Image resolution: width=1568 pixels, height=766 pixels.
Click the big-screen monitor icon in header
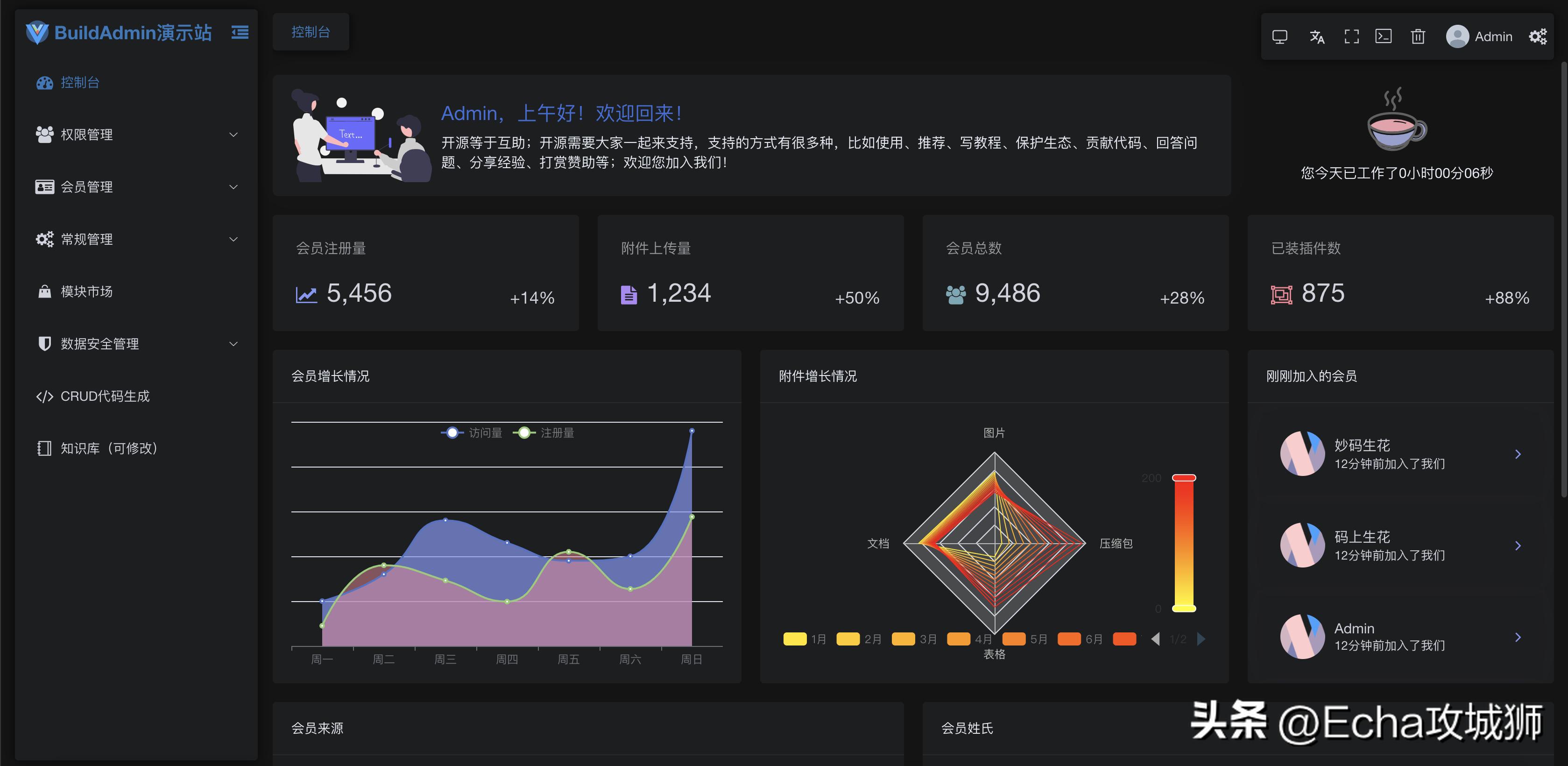(1280, 37)
